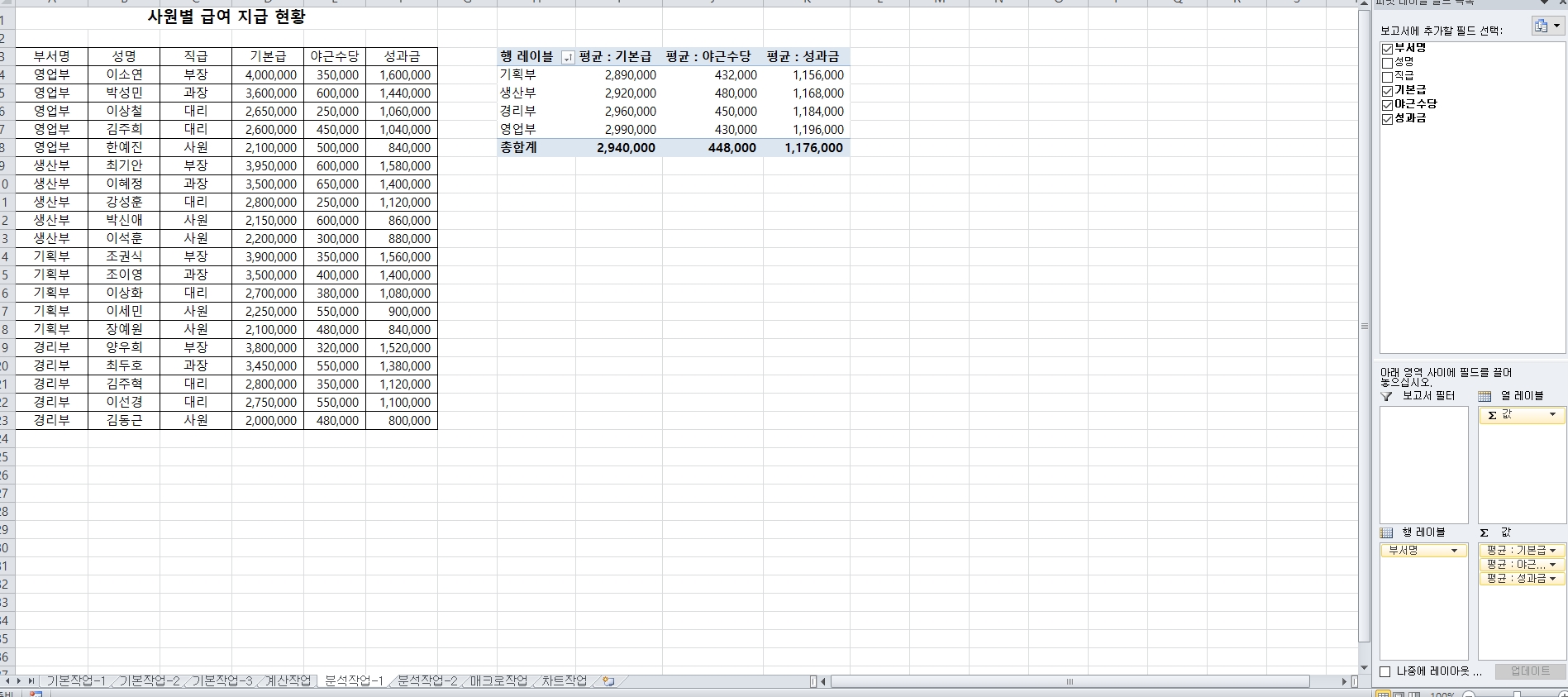Screen dimensions: 1568x697
Task: Select the 총합계 row label cell
Action: [x=519, y=148]
